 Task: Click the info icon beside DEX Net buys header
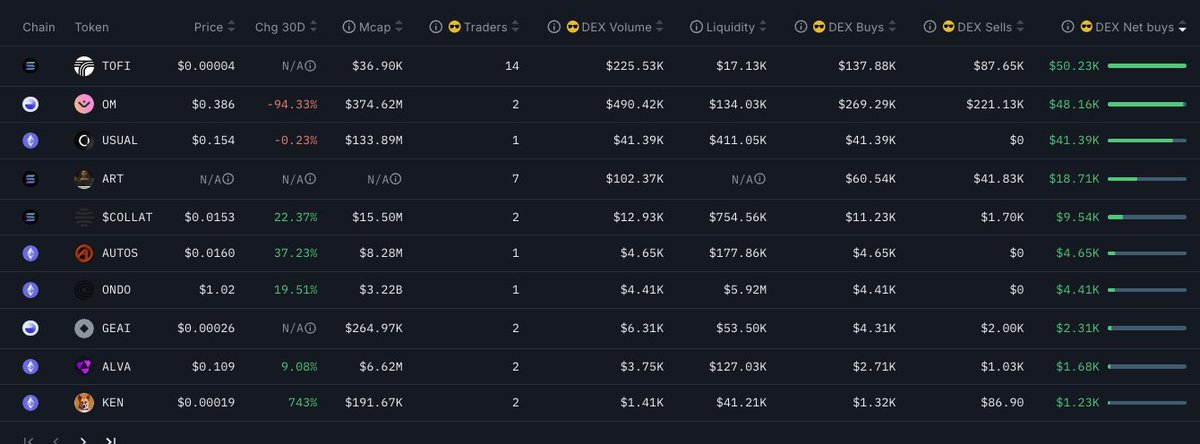(1067, 27)
